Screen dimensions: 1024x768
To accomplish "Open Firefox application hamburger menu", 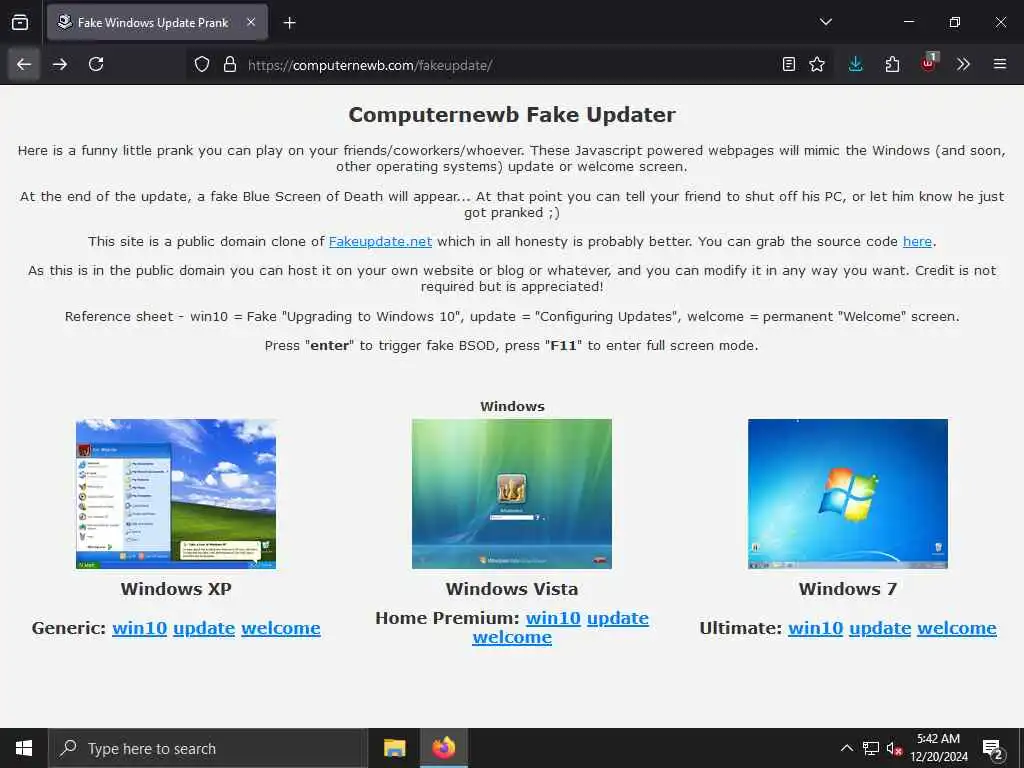I will click(999, 64).
